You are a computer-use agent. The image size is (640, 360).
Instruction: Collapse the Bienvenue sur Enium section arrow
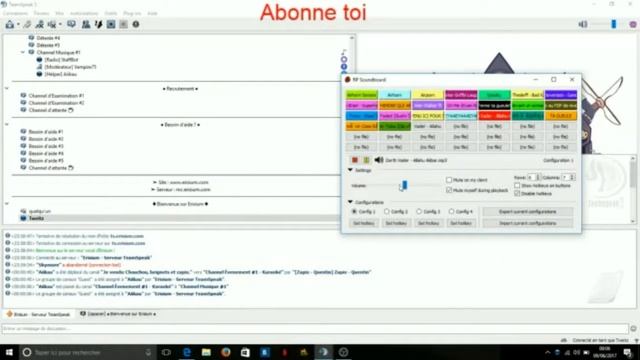tap(7, 204)
